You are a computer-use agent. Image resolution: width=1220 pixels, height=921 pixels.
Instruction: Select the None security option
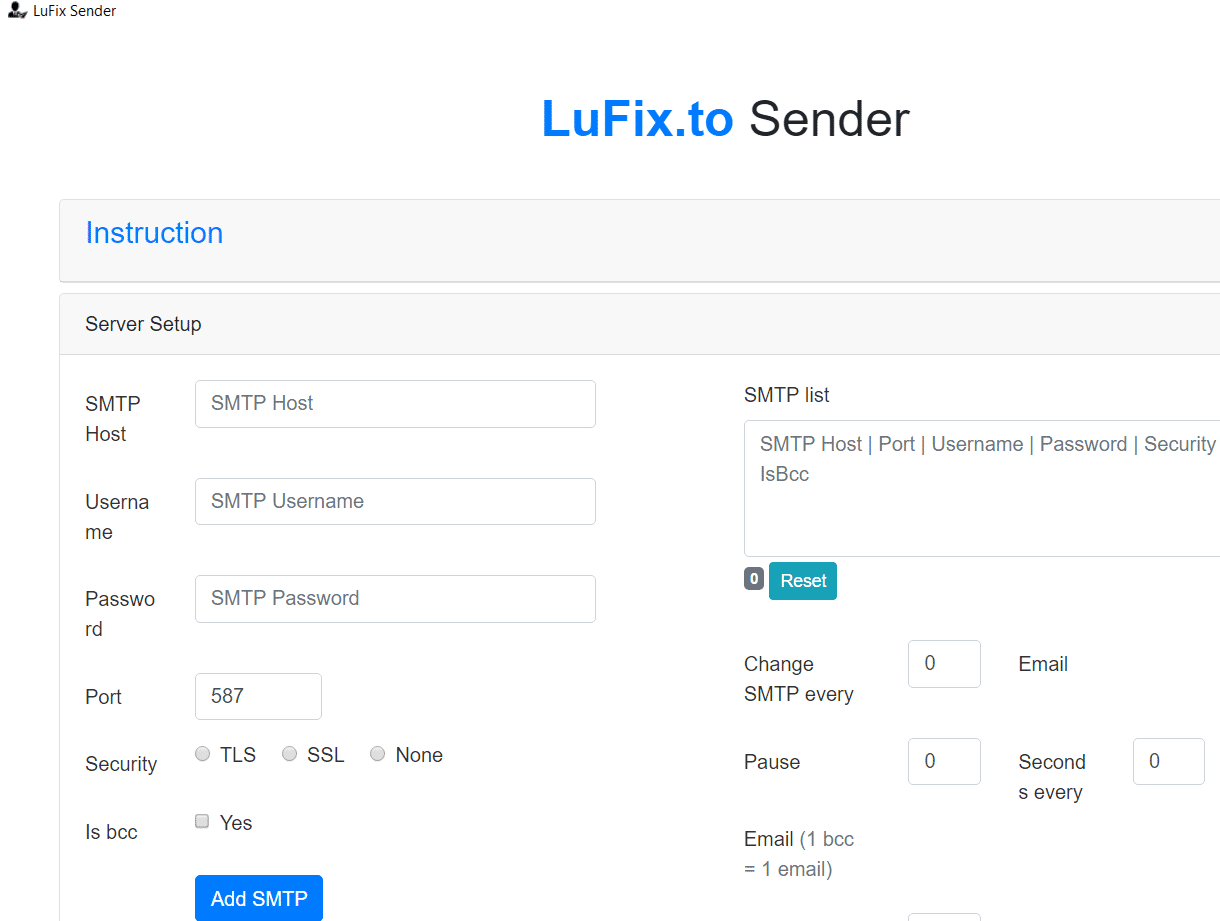pos(377,753)
